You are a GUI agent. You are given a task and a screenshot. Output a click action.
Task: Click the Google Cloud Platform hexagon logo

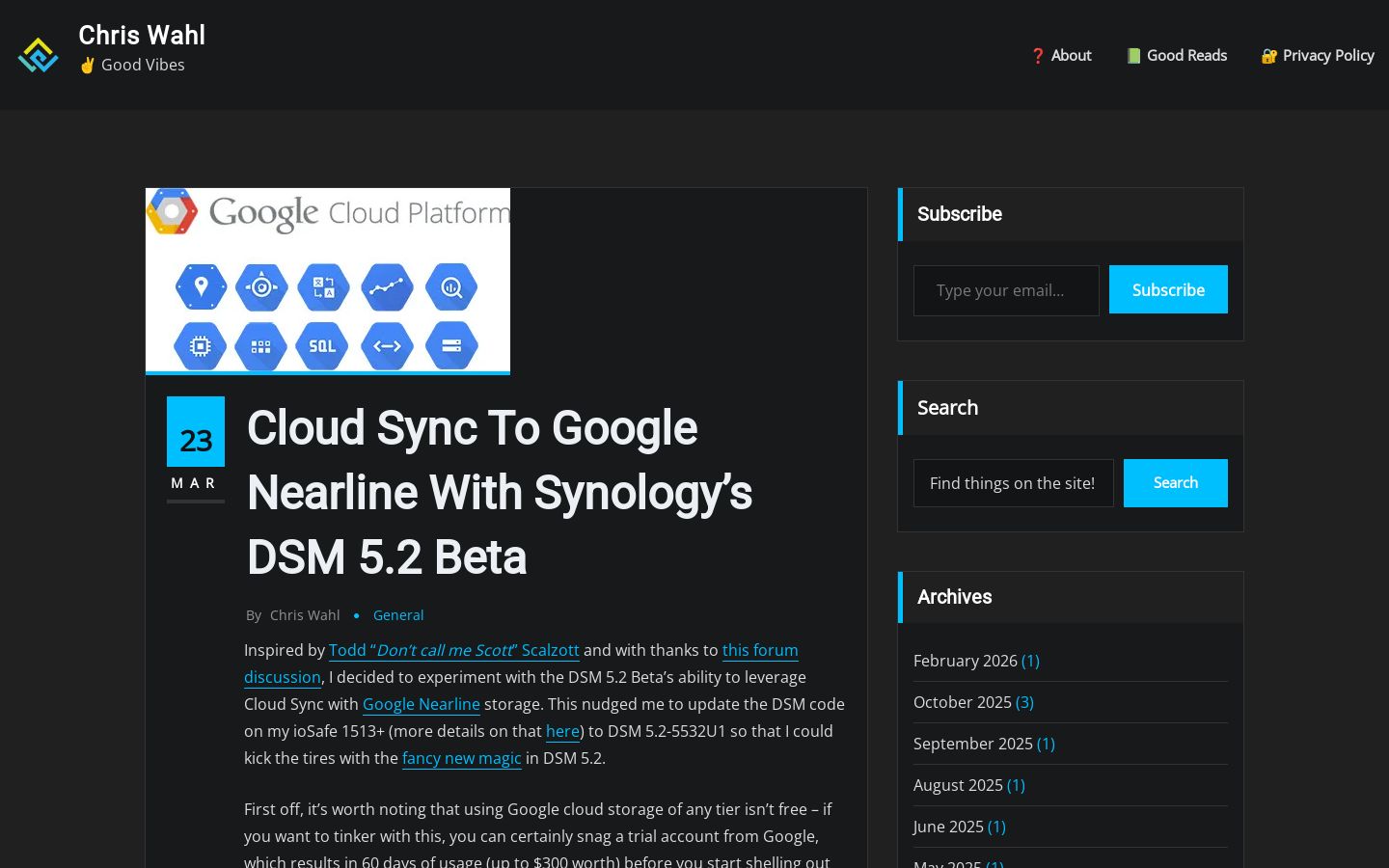coord(172,211)
